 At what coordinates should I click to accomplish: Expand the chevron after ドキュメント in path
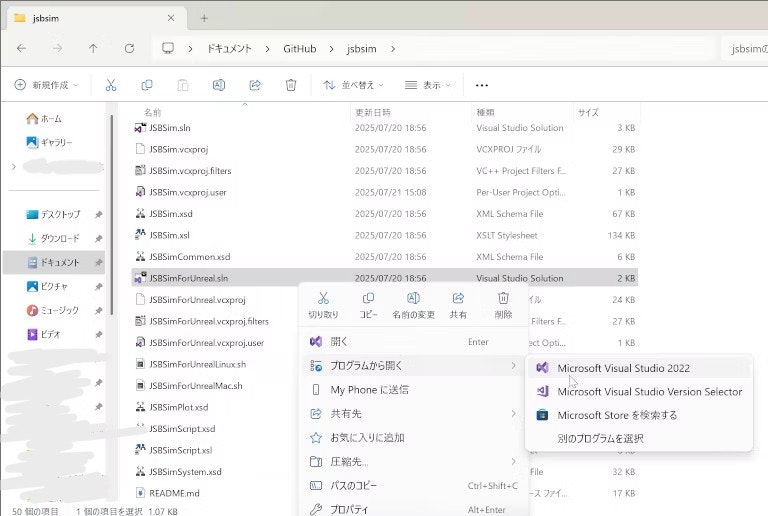(267, 49)
